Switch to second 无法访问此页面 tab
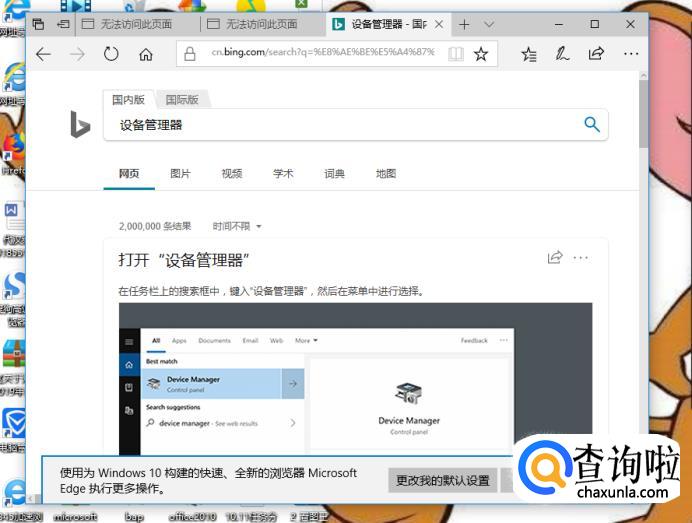692x523 pixels. [x=262, y=24]
